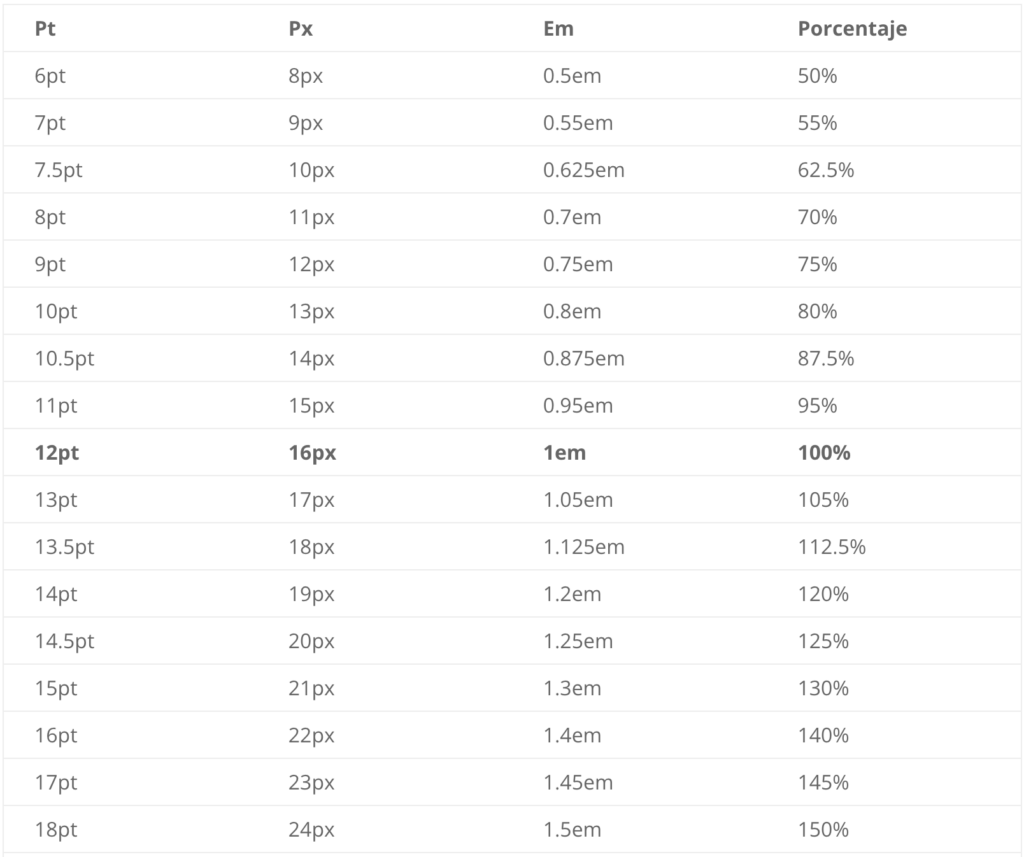Viewport: 1024px width, 857px height.
Task: Click the 150% cell
Action: [x=823, y=829]
